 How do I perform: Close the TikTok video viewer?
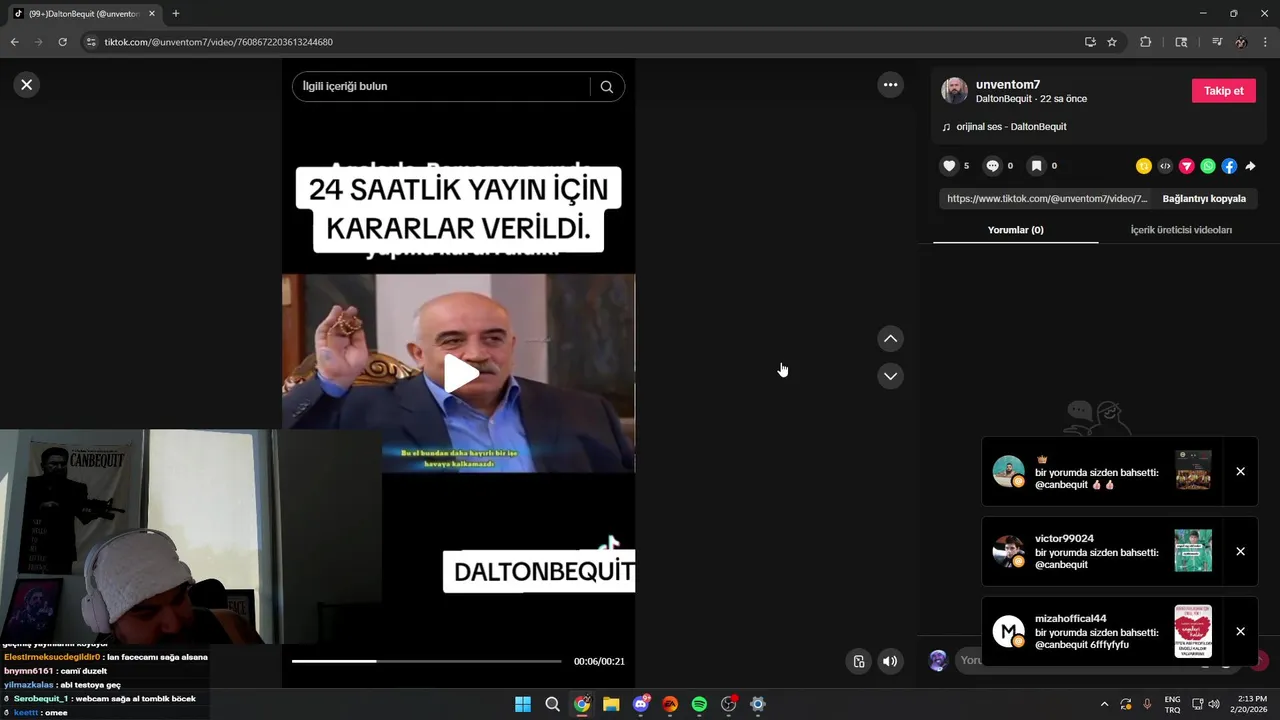27,85
